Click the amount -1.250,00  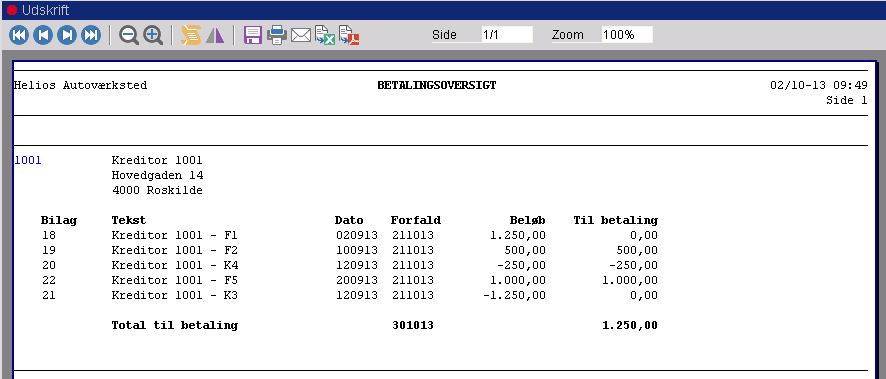[x=515, y=295]
